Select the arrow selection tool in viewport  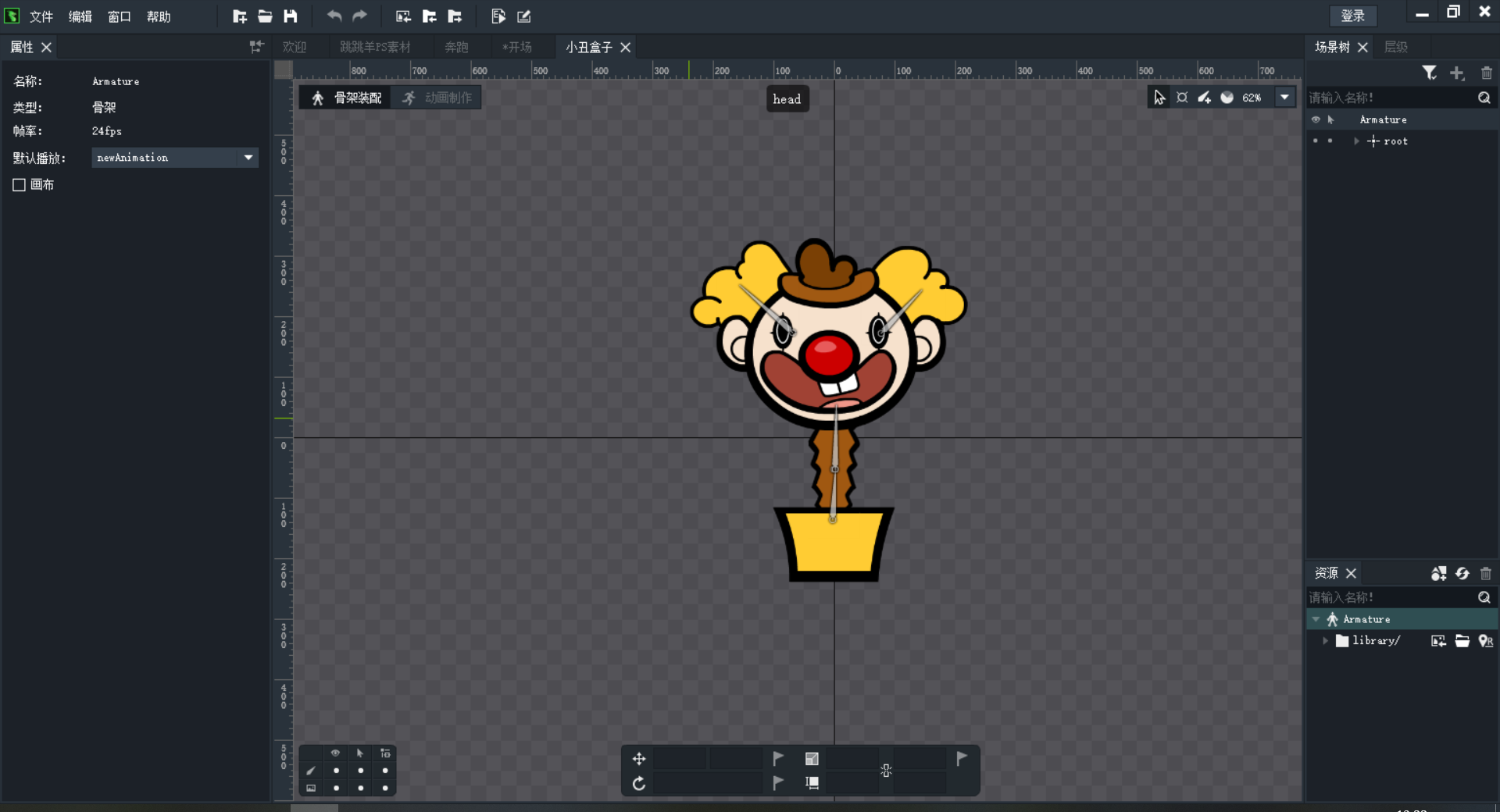click(x=1159, y=98)
